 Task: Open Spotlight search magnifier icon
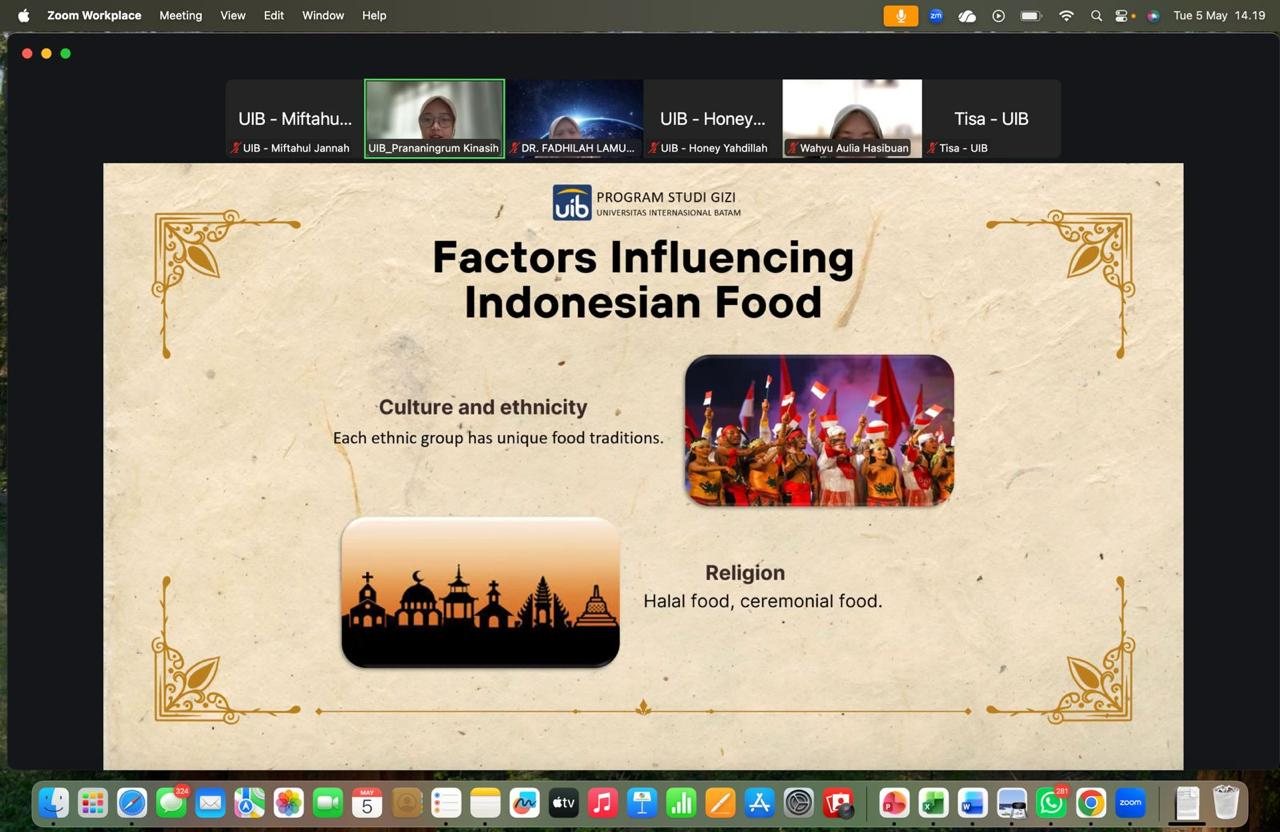click(1096, 16)
